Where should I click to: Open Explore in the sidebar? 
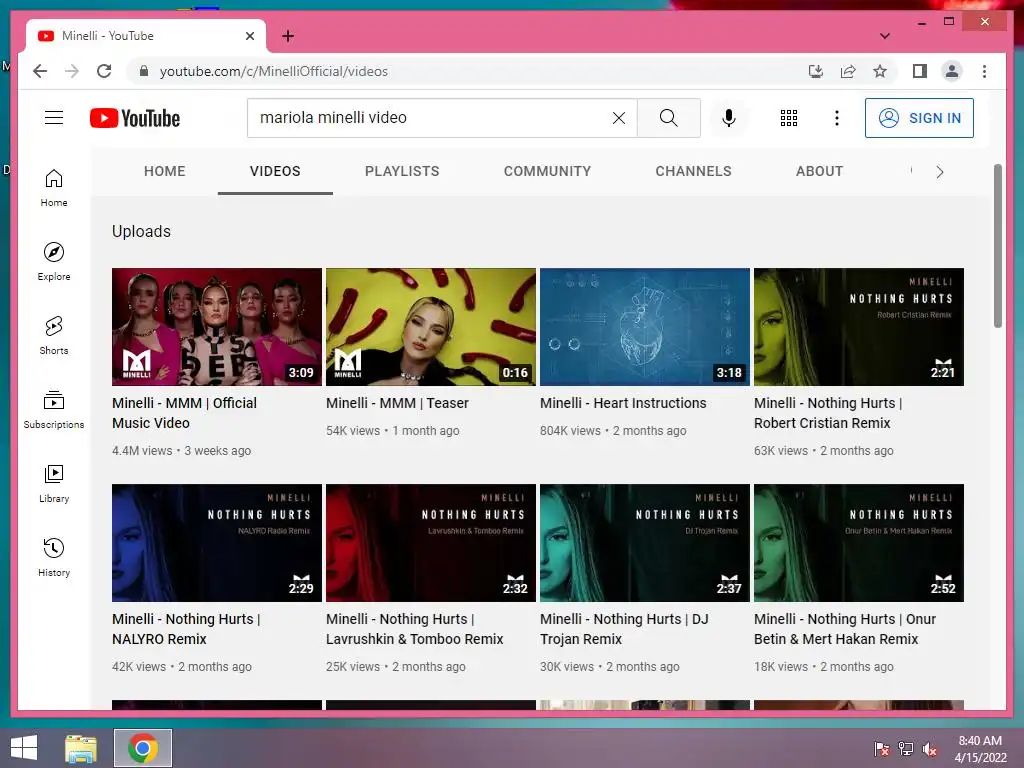pyautogui.click(x=54, y=262)
